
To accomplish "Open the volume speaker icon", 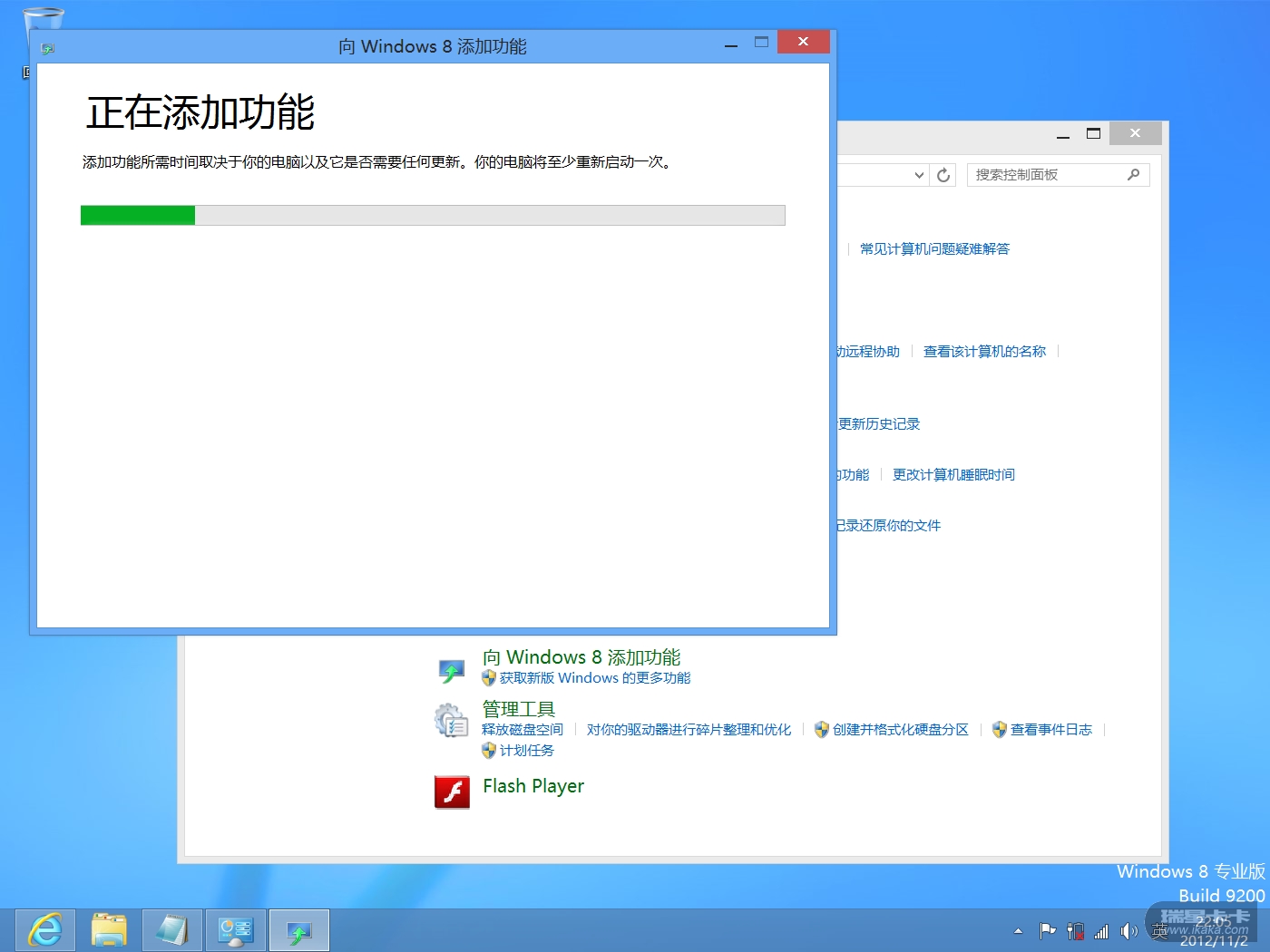I will [x=1128, y=931].
